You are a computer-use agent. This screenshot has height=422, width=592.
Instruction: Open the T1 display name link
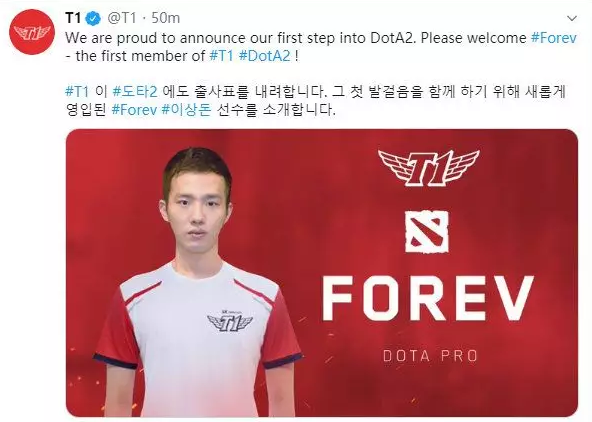pos(74,18)
